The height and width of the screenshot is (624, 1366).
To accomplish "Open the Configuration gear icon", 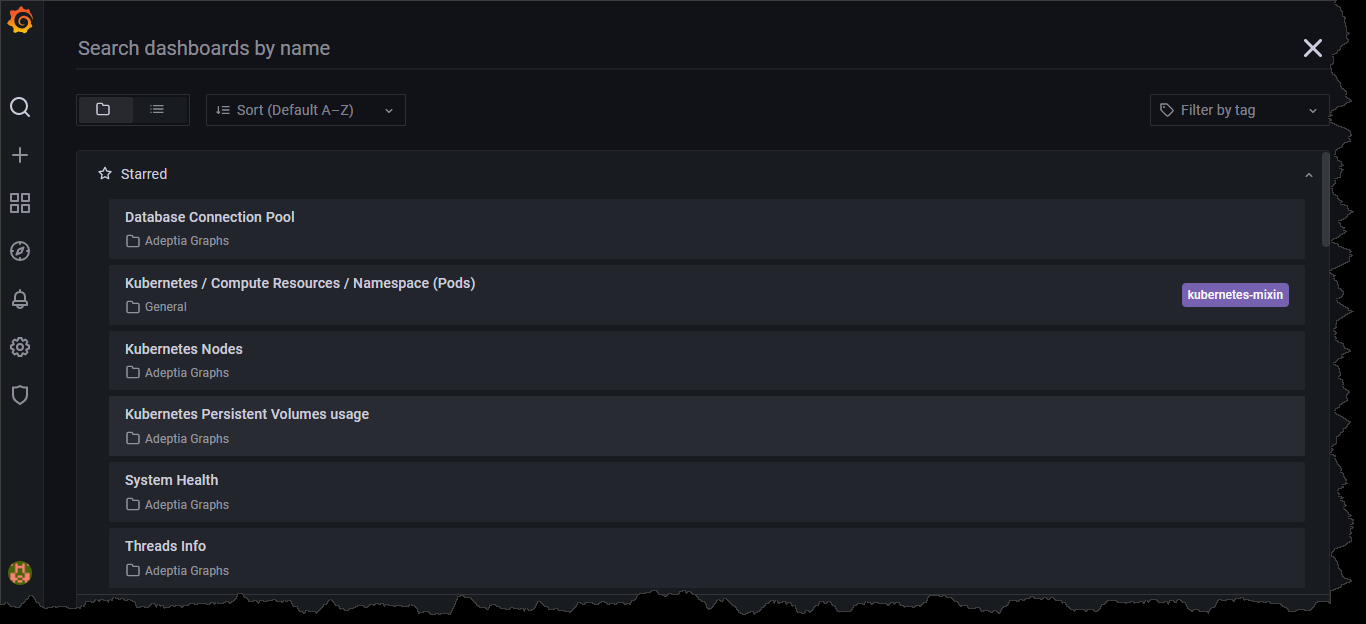I will point(20,347).
